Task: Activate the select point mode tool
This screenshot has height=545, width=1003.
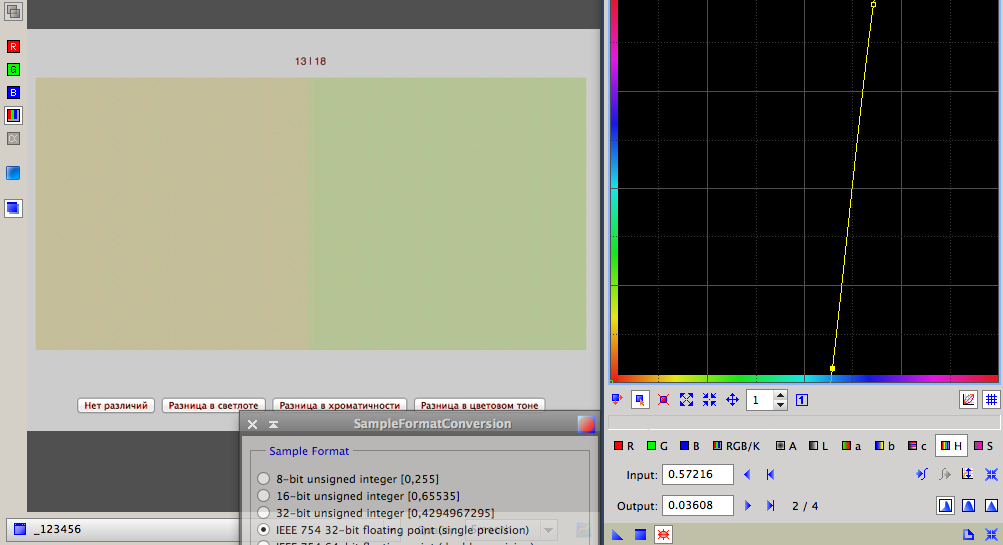Action: [x=640, y=400]
